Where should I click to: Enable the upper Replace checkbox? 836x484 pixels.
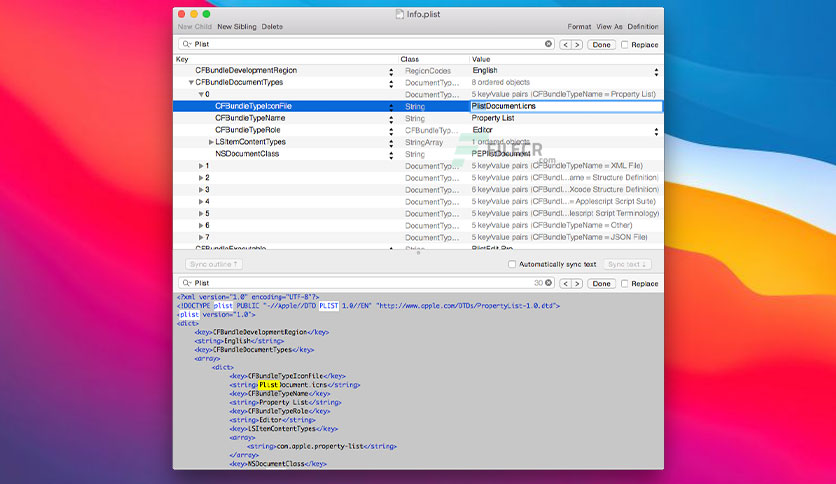pyautogui.click(x=624, y=45)
